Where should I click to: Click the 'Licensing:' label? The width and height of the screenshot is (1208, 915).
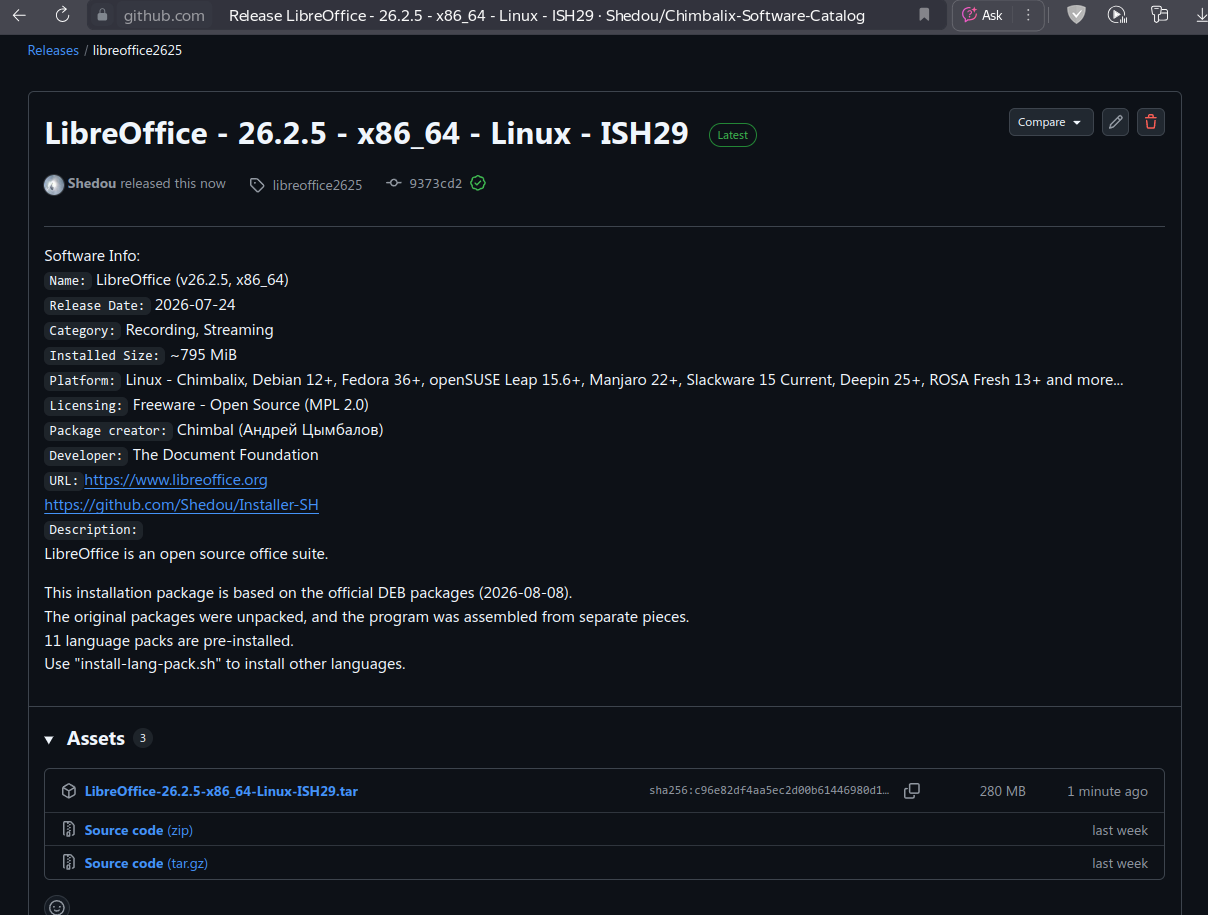(87, 405)
